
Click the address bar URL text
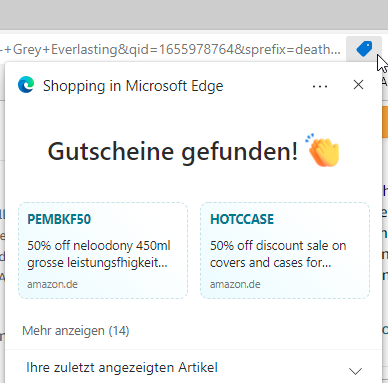click(x=170, y=49)
